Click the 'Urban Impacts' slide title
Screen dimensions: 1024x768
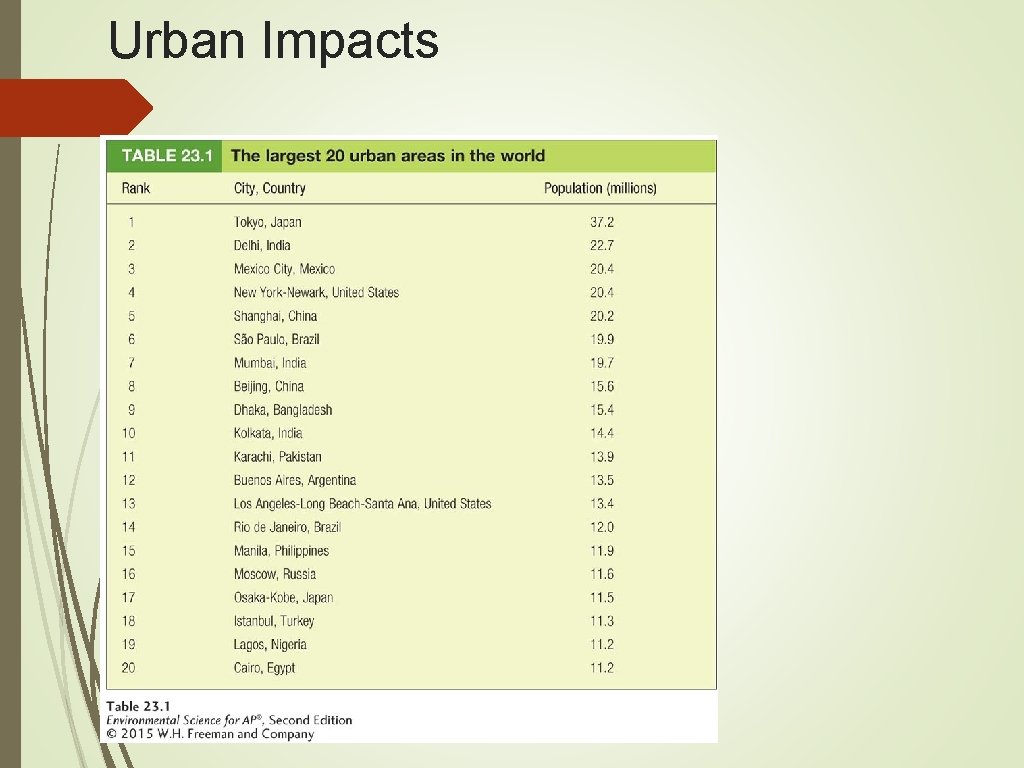point(273,41)
